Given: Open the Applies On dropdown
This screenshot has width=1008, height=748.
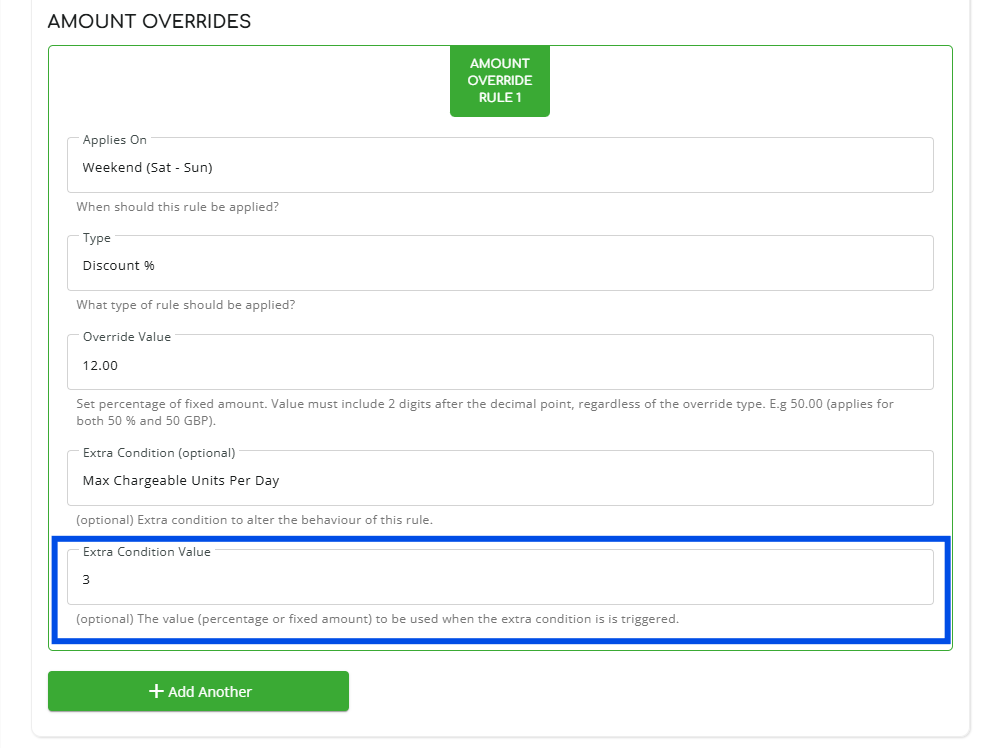Looking at the screenshot, I should tap(500, 165).
